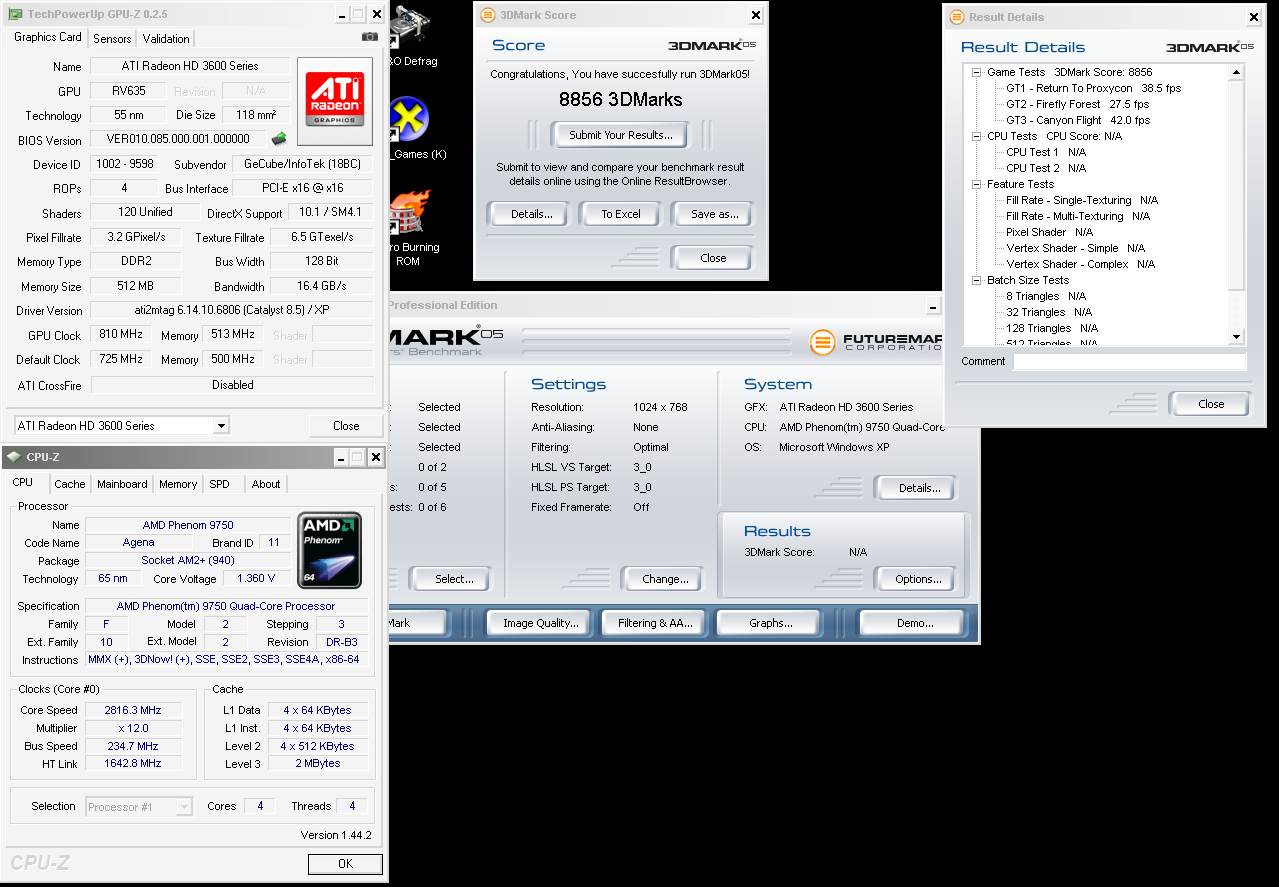
Task: Select GT1 - Return To Proxycon row
Action: (x=1093, y=88)
